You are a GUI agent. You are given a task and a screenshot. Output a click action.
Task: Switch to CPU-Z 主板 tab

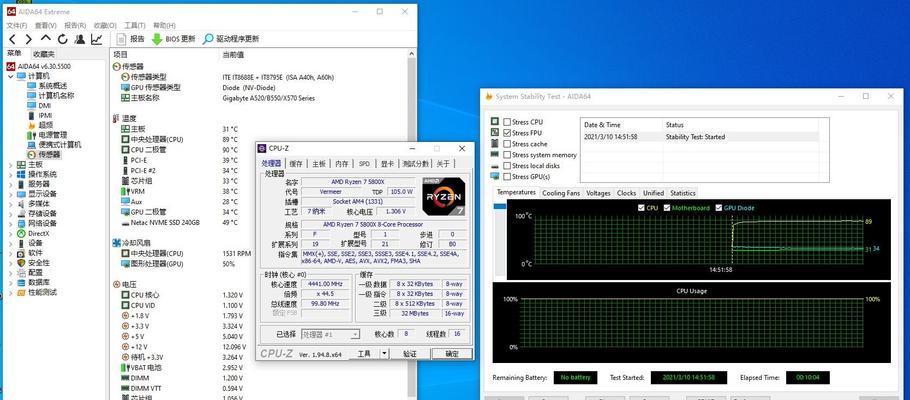point(319,164)
